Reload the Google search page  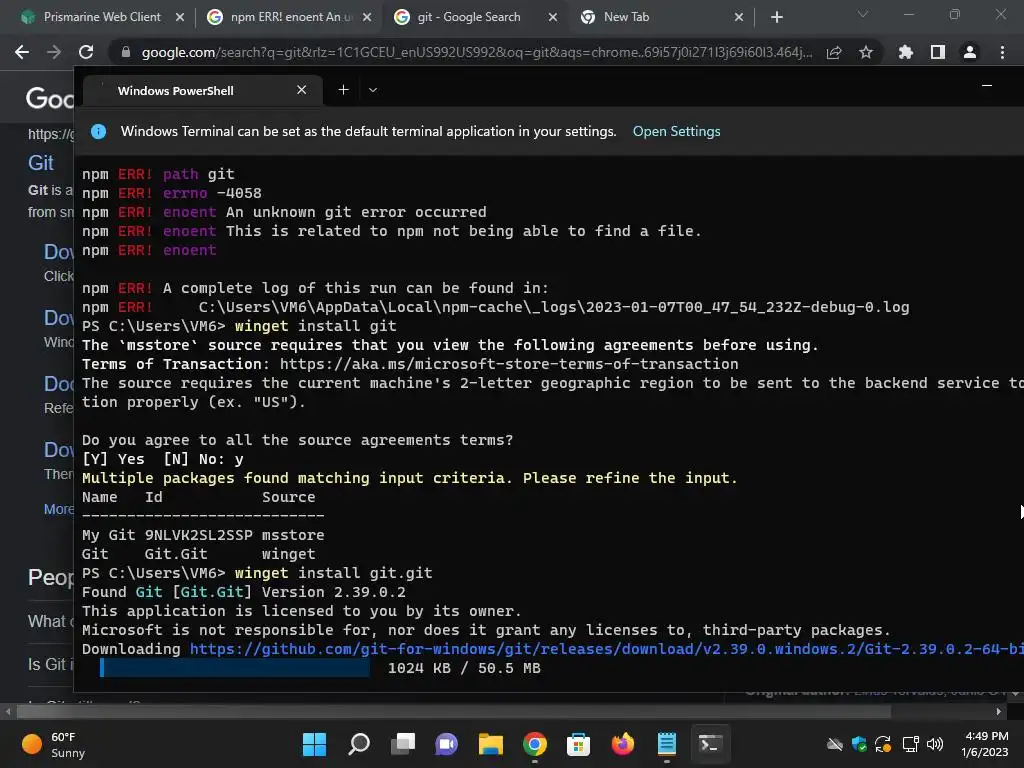pyautogui.click(x=86, y=52)
